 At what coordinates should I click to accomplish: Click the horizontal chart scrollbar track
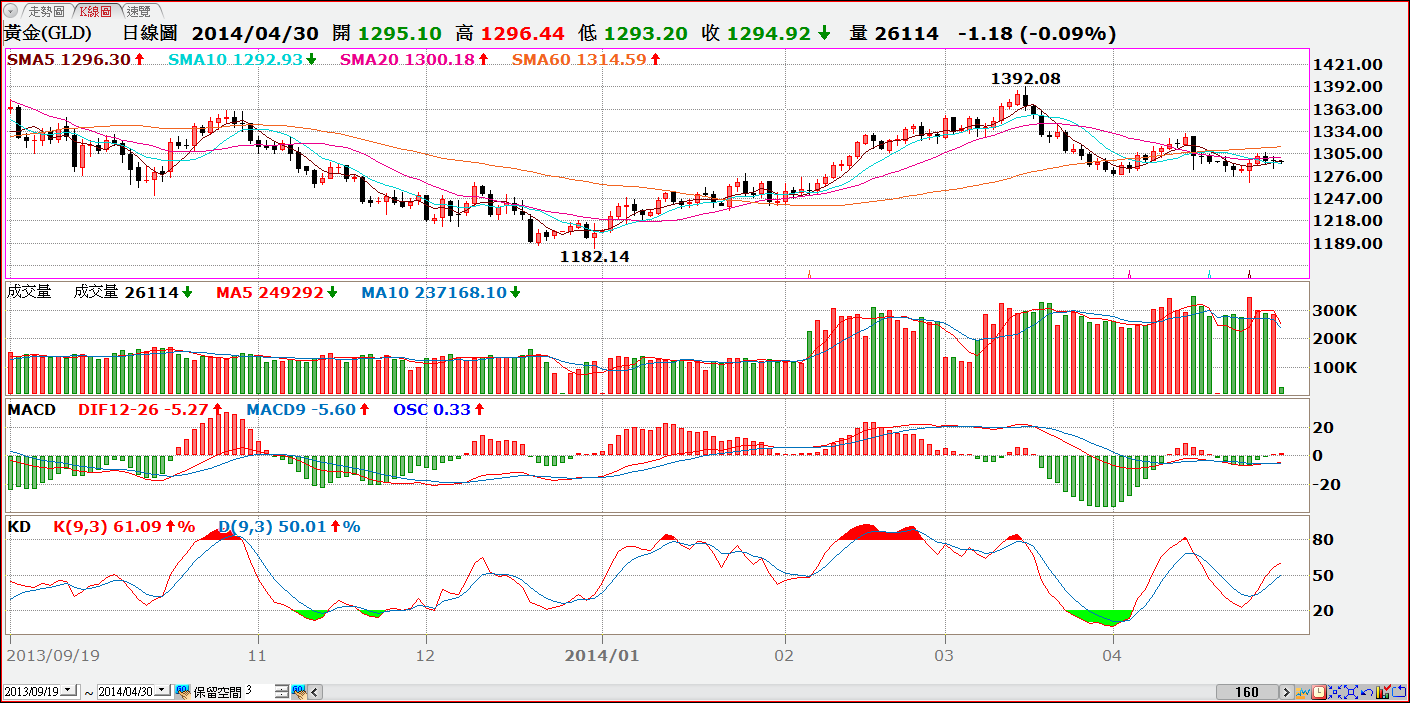[x=768, y=692]
